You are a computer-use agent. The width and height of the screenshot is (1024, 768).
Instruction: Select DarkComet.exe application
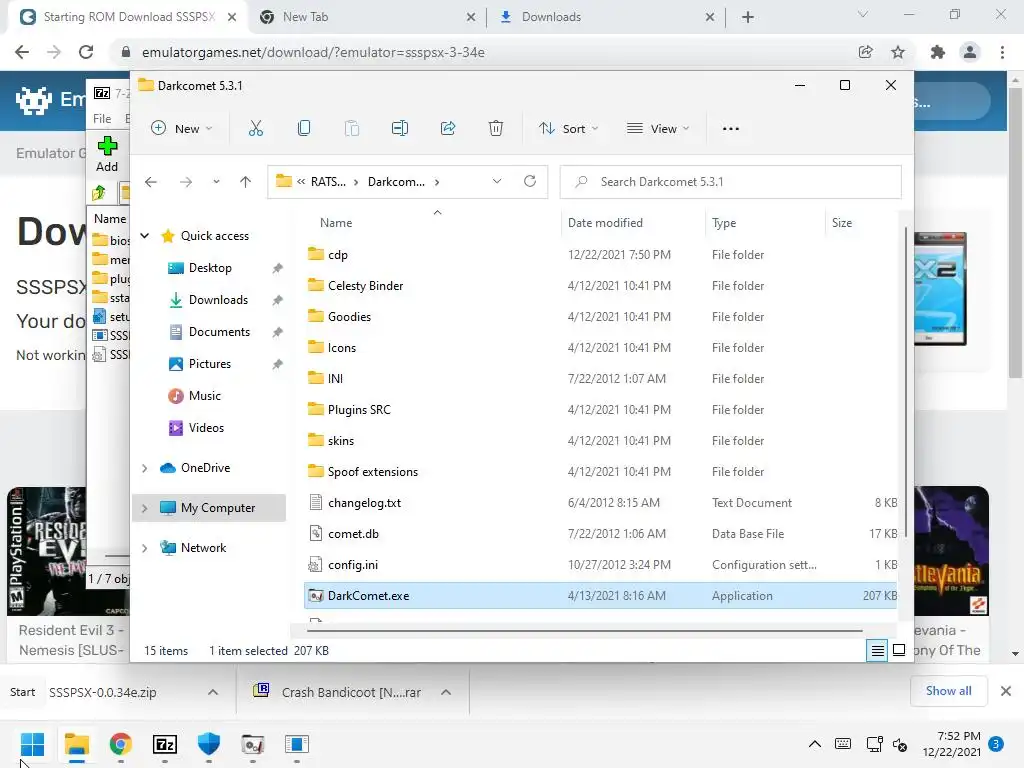tap(601, 596)
